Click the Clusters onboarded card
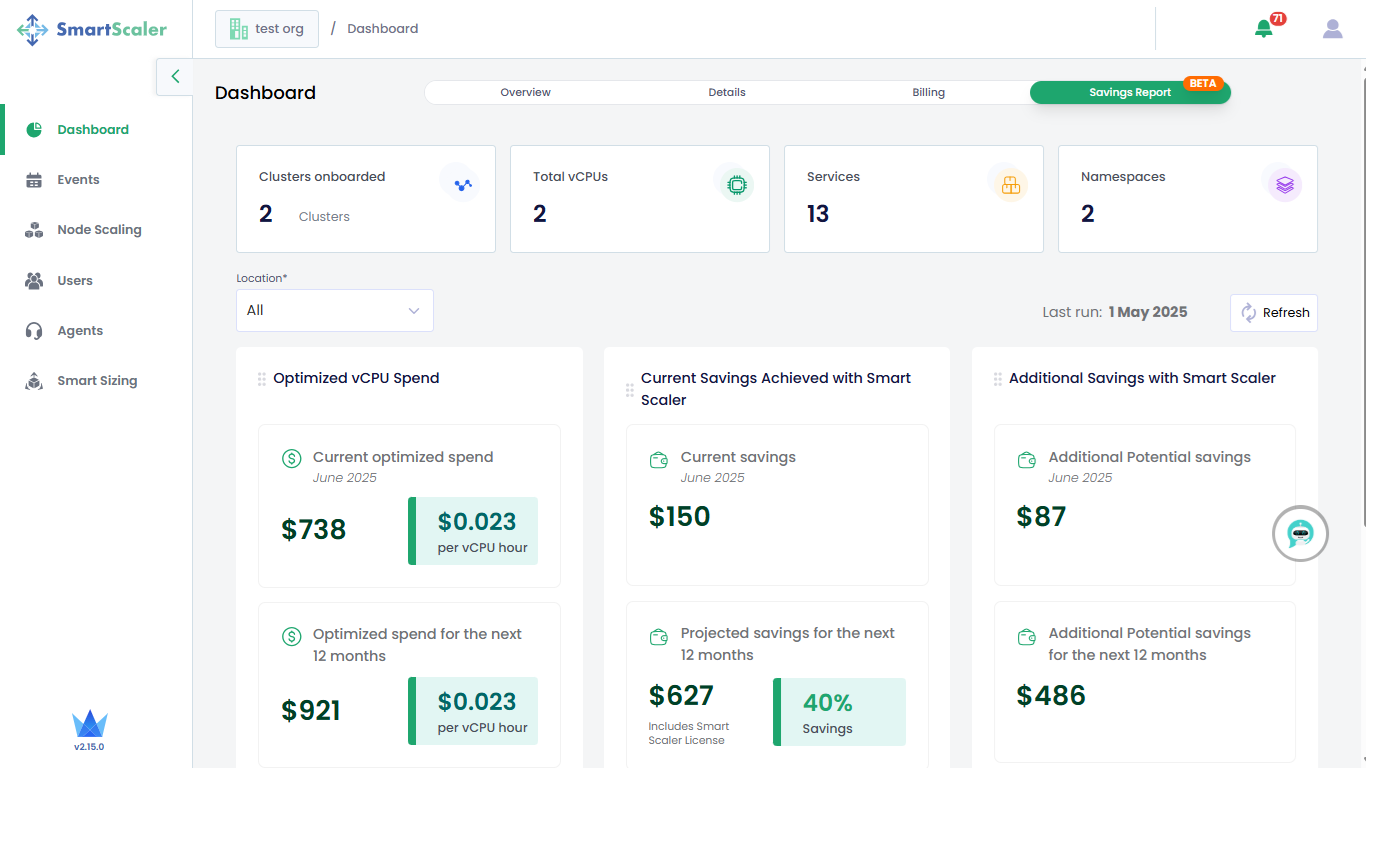 pos(366,199)
